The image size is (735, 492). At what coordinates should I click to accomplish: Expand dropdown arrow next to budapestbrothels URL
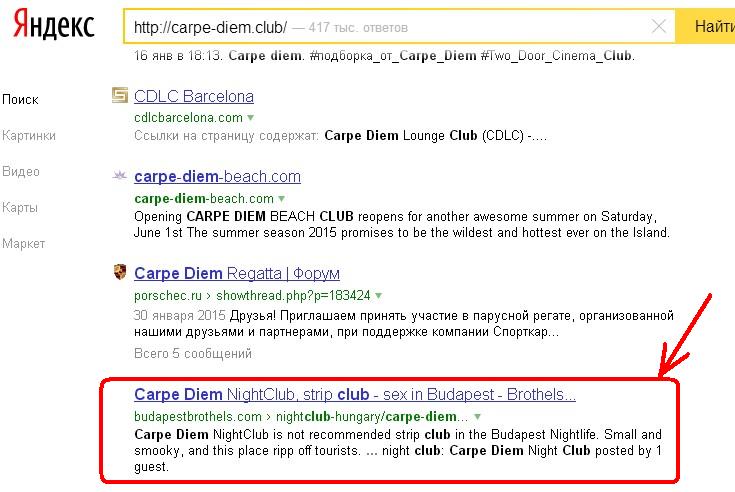pyautogui.click(x=478, y=417)
